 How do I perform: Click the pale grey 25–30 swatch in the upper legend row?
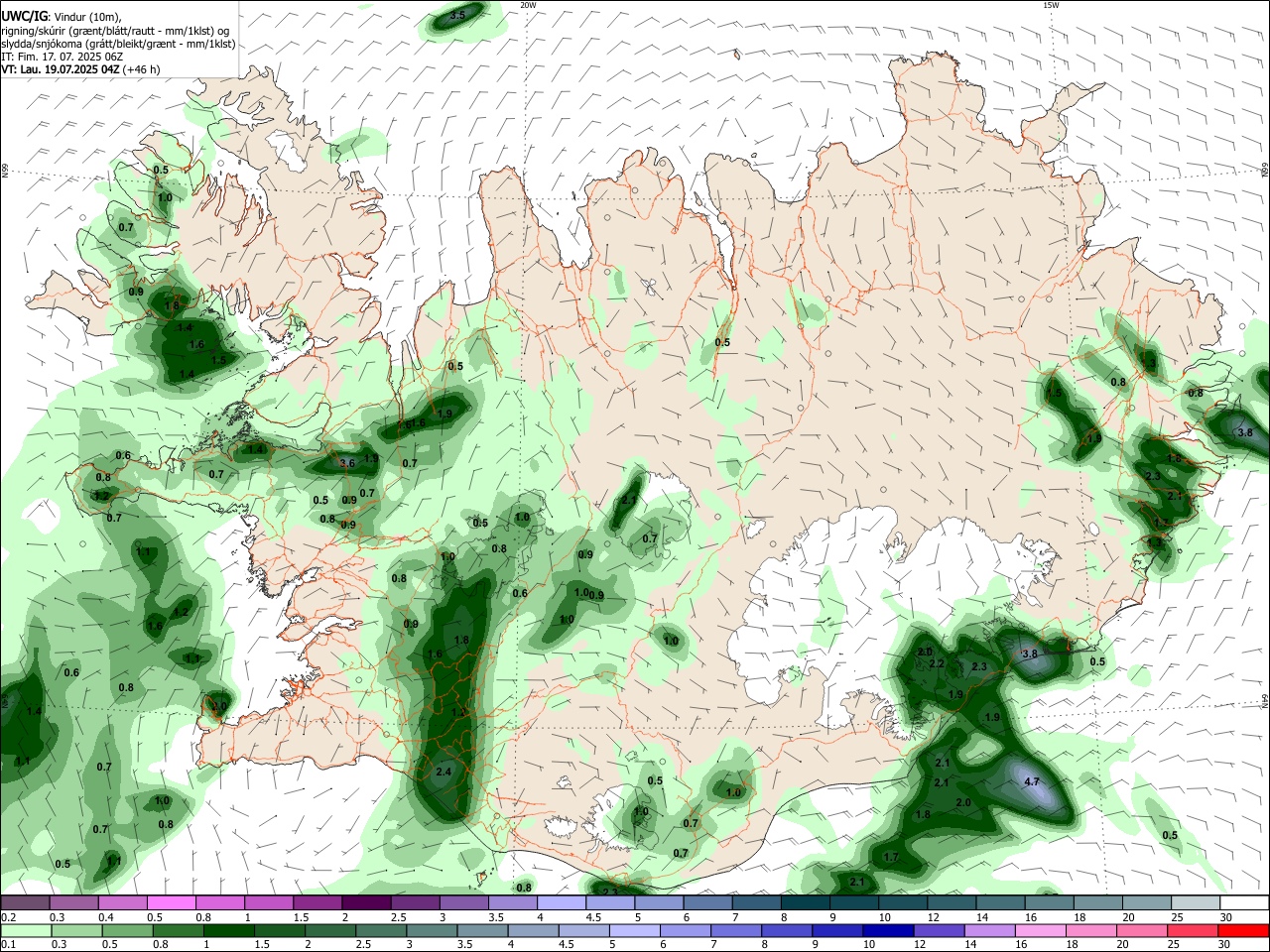point(1195,902)
